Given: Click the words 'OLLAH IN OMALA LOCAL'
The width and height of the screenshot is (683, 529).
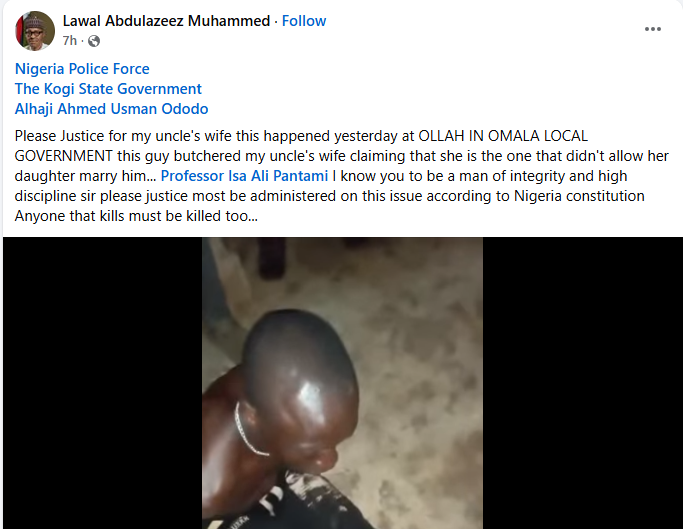Looking at the screenshot, I should [x=503, y=136].
